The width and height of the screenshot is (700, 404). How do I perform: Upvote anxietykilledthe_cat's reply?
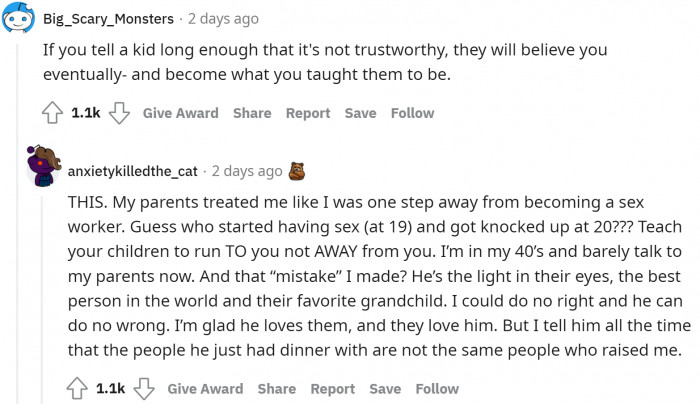click(77, 389)
